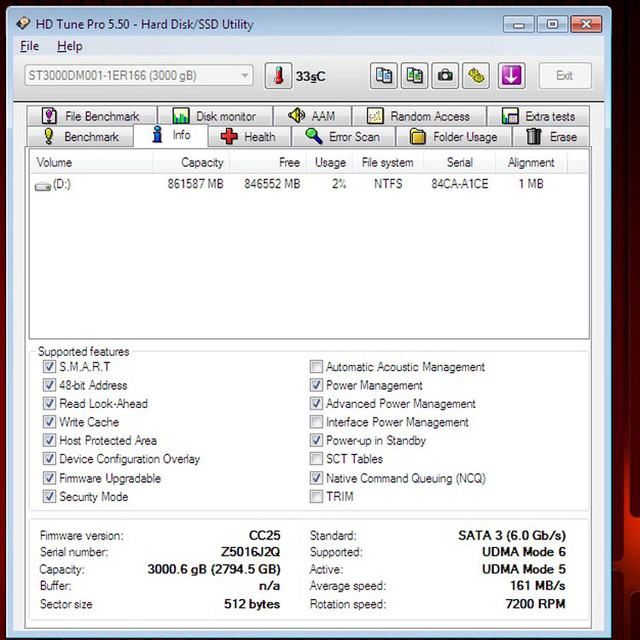
Task: Click the serial number value Z5016J2Q
Action: (x=251, y=552)
